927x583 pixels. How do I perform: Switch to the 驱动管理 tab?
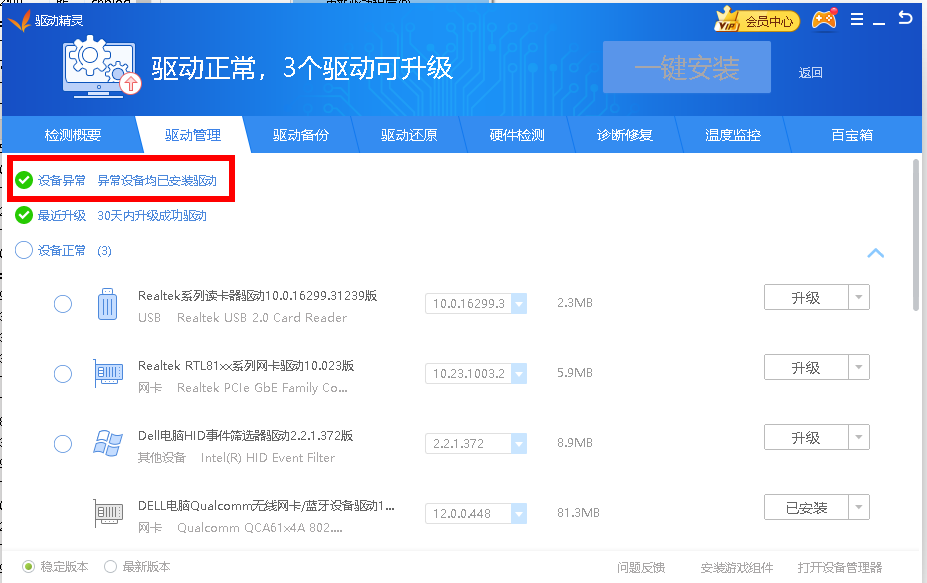[193, 135]
